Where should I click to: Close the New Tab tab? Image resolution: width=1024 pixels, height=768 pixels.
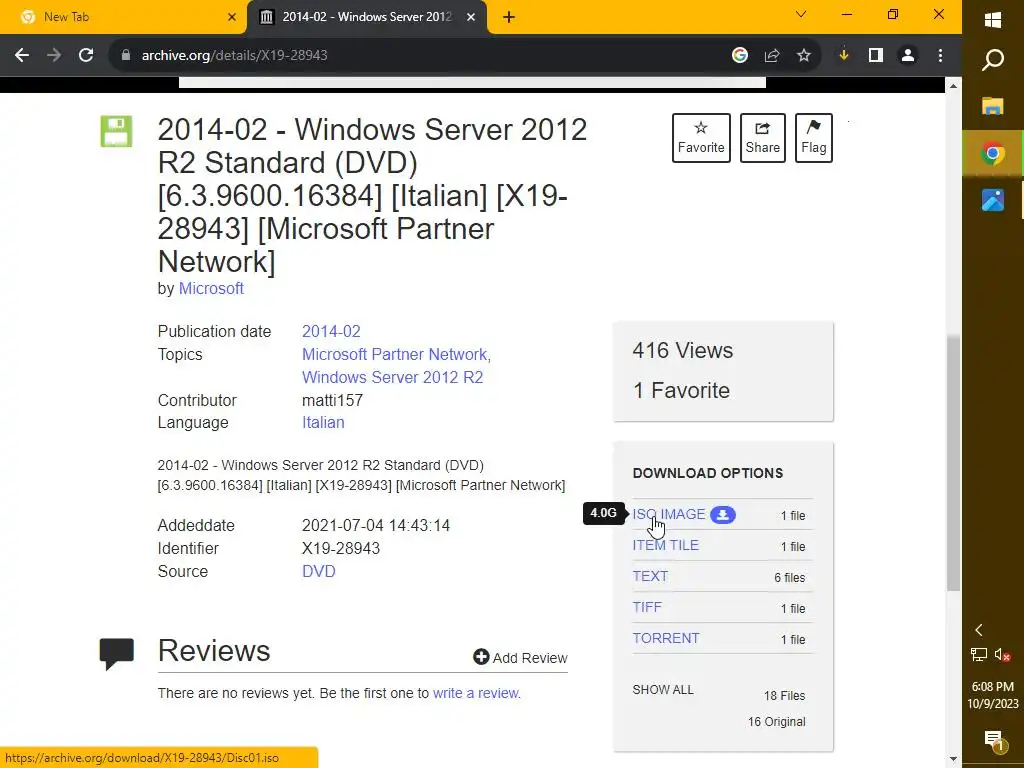(232, 17)
